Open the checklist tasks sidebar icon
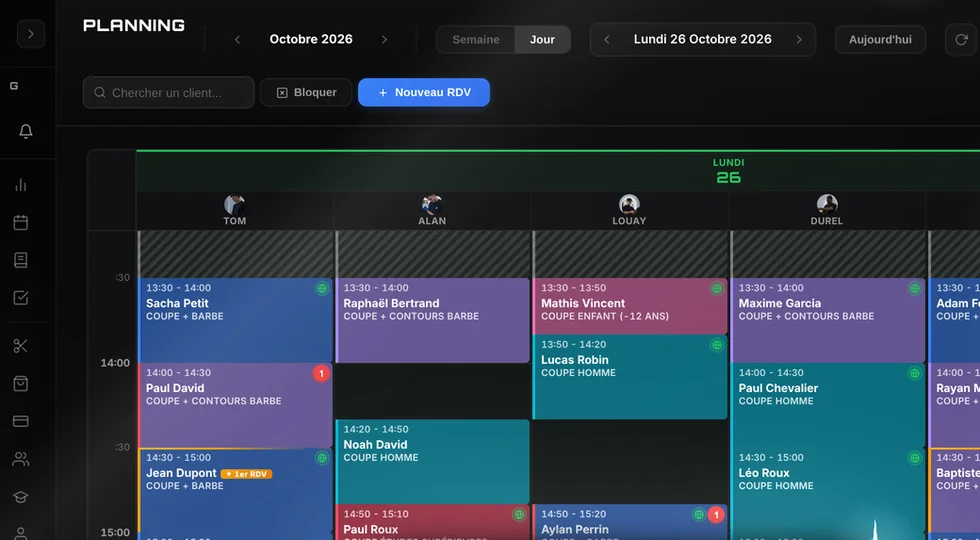This screenshot has width=980, height=540. click(x=21, y=298)
